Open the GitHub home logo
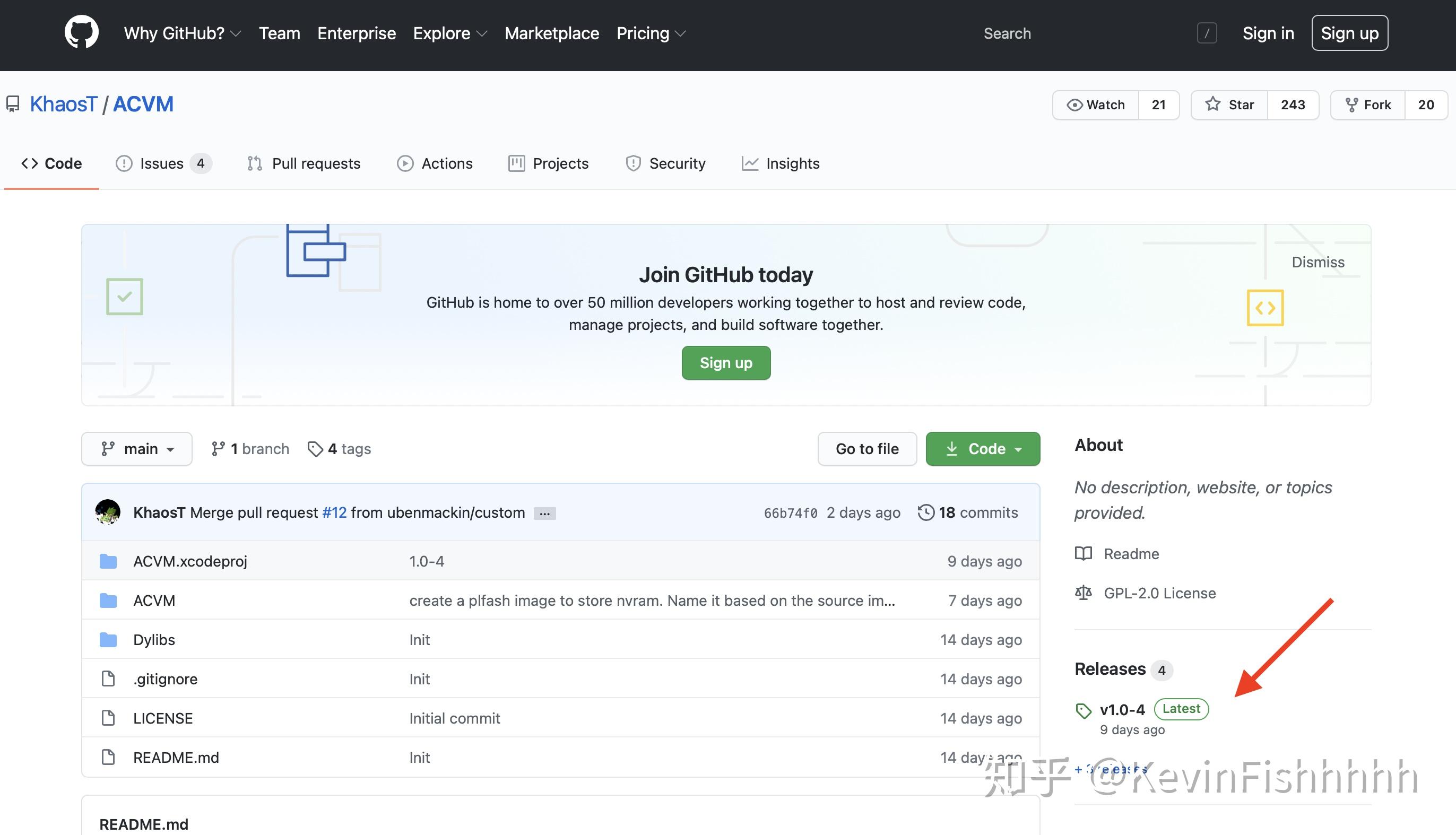The width and height of the screenshot is (1456, 835). 81,33
